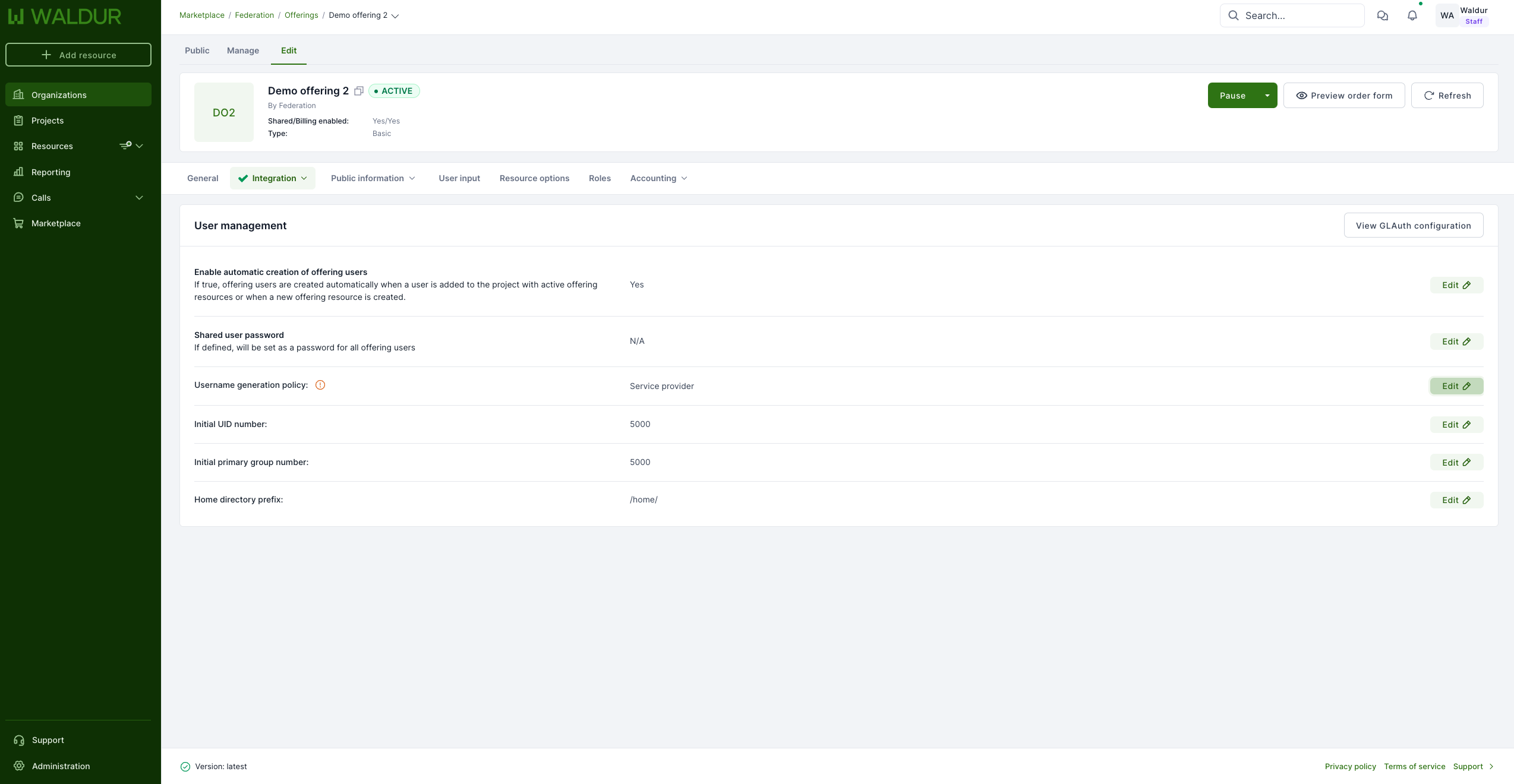Viewport: 1514px width, 784px height.
Task: Click the Waldur logo
Action: pos(64,17)
